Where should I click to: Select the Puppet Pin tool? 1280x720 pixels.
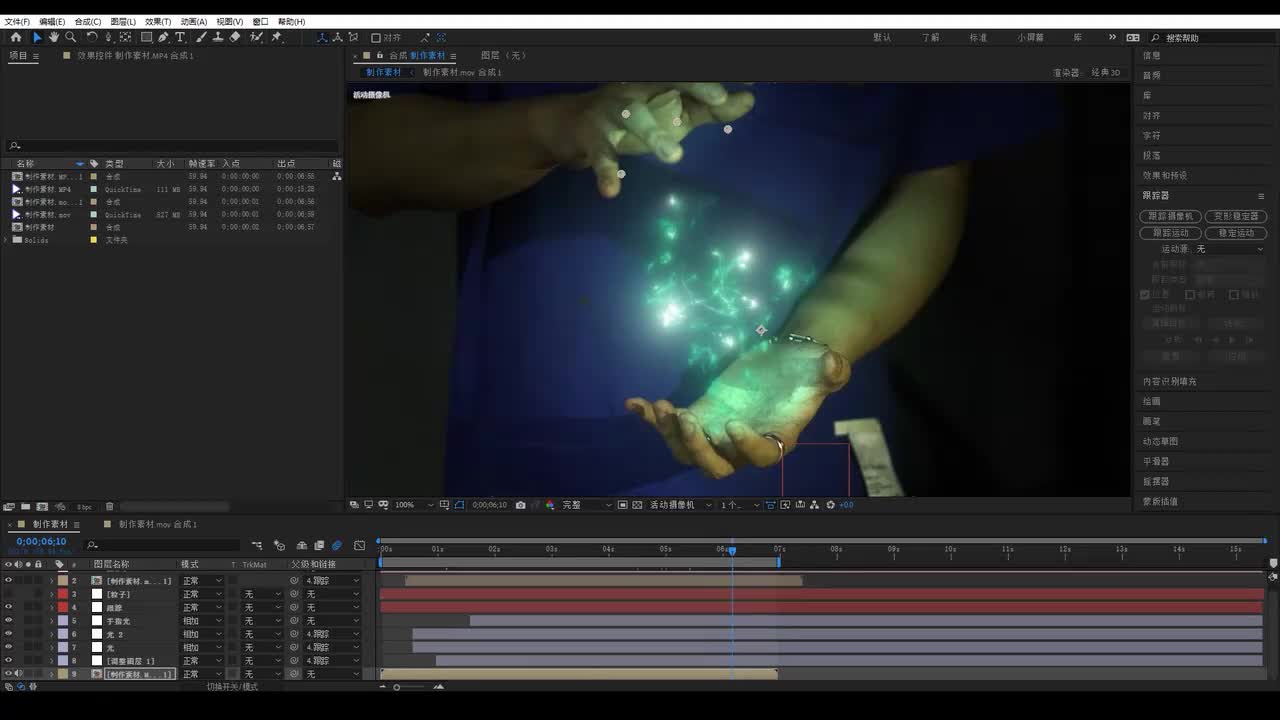276,37
